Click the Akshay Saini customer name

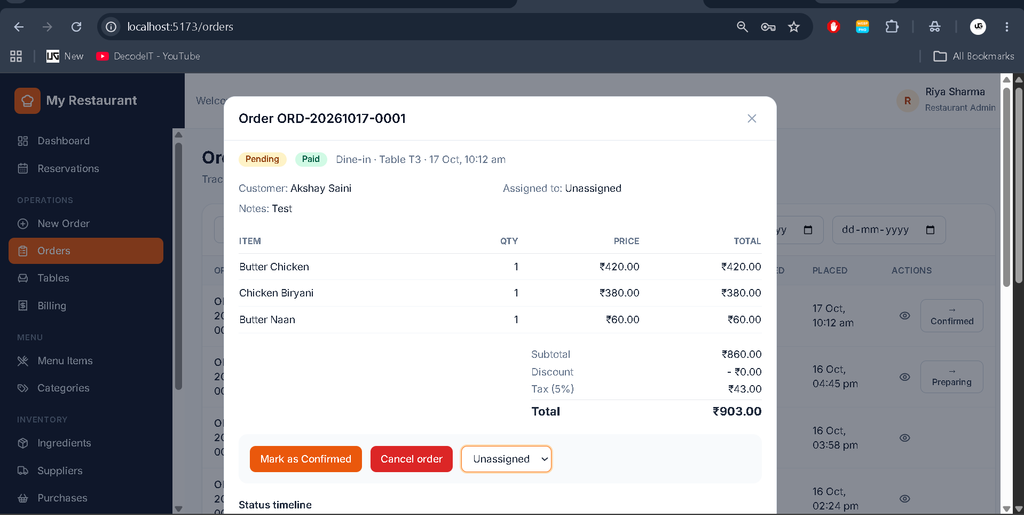point(321,188)
